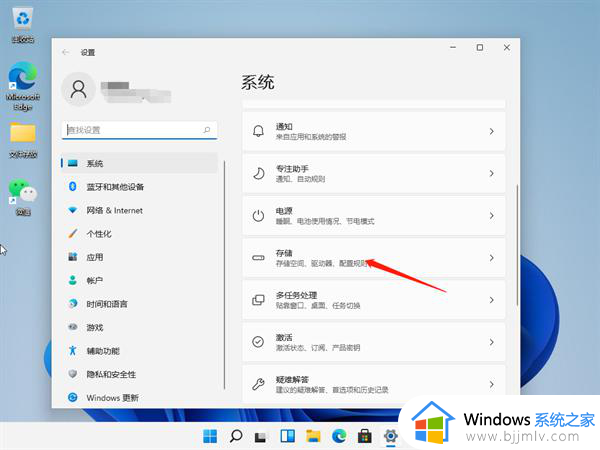Launch File Explorer from taskbar

(x=313, y=436)
